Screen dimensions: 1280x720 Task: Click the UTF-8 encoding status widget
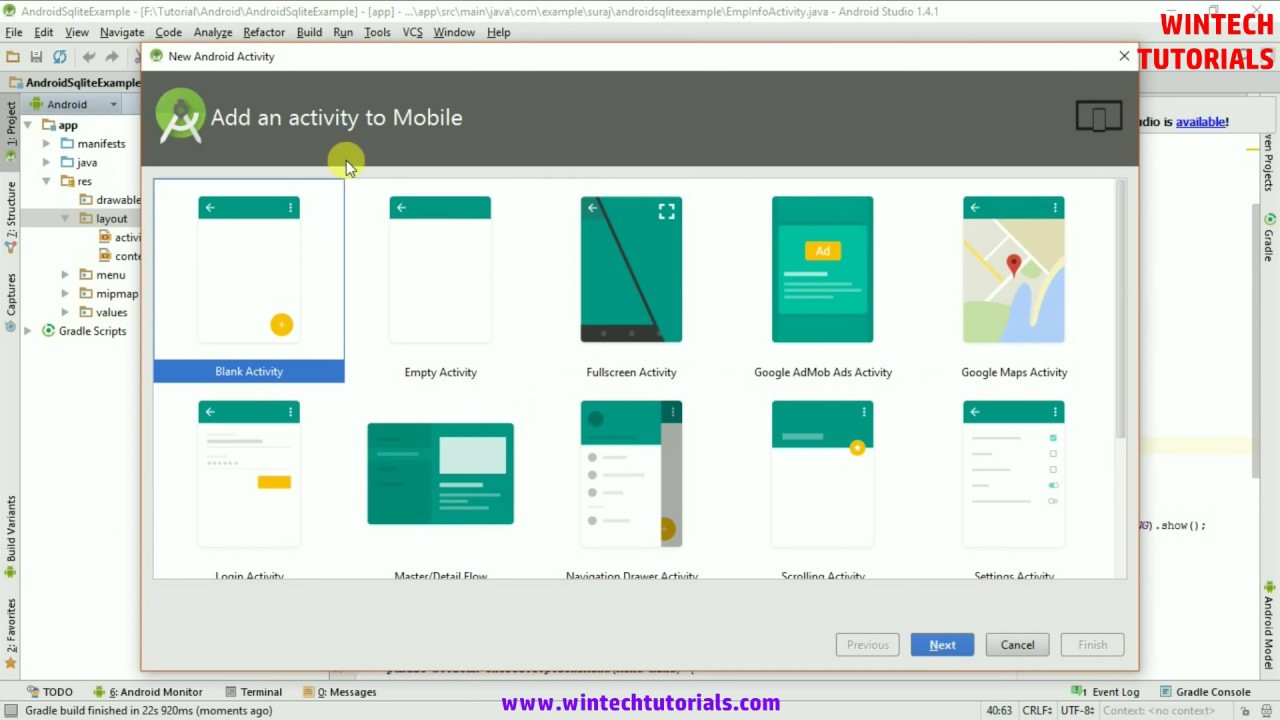(x=1078, y=711)
